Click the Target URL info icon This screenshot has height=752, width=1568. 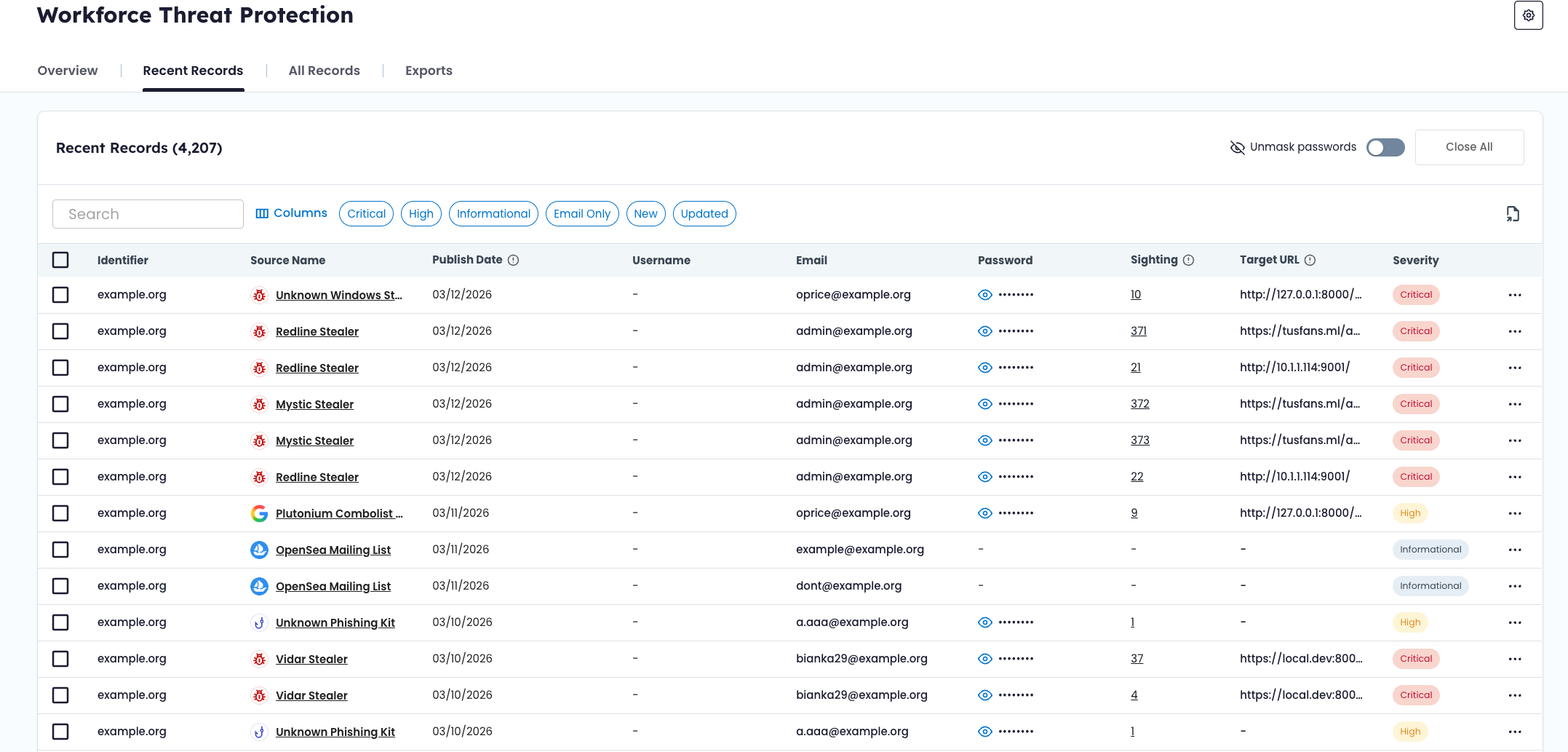(1310, 261)
